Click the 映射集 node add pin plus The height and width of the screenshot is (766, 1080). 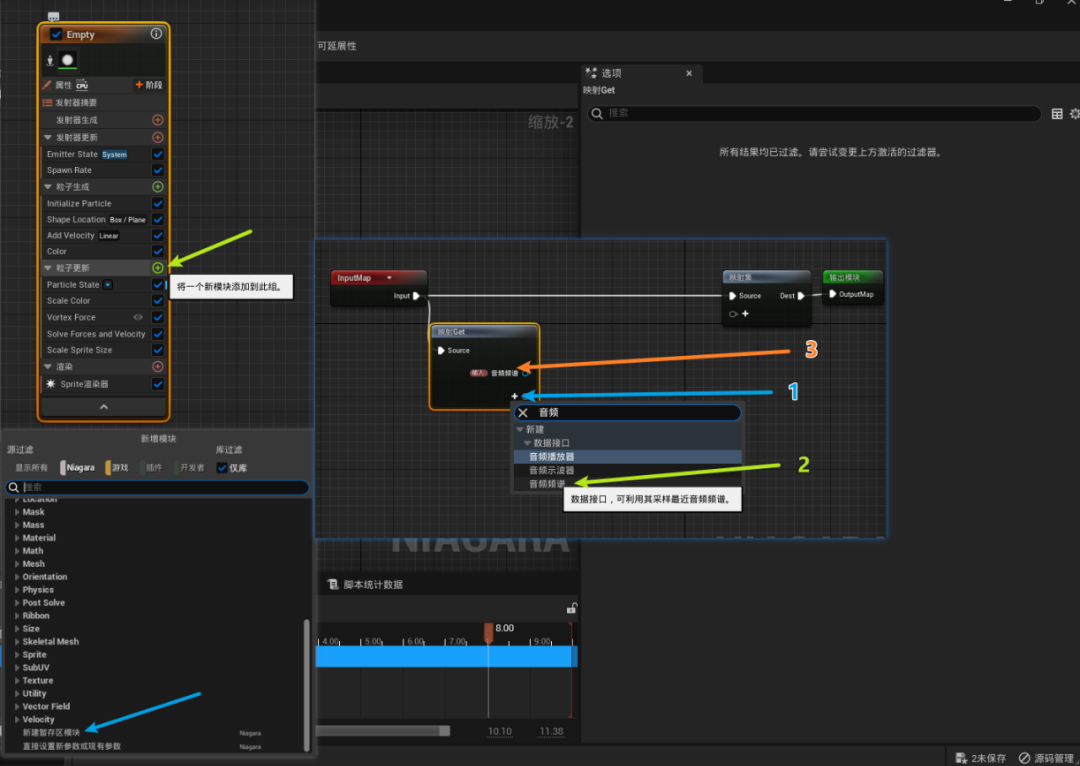point(745,313)
